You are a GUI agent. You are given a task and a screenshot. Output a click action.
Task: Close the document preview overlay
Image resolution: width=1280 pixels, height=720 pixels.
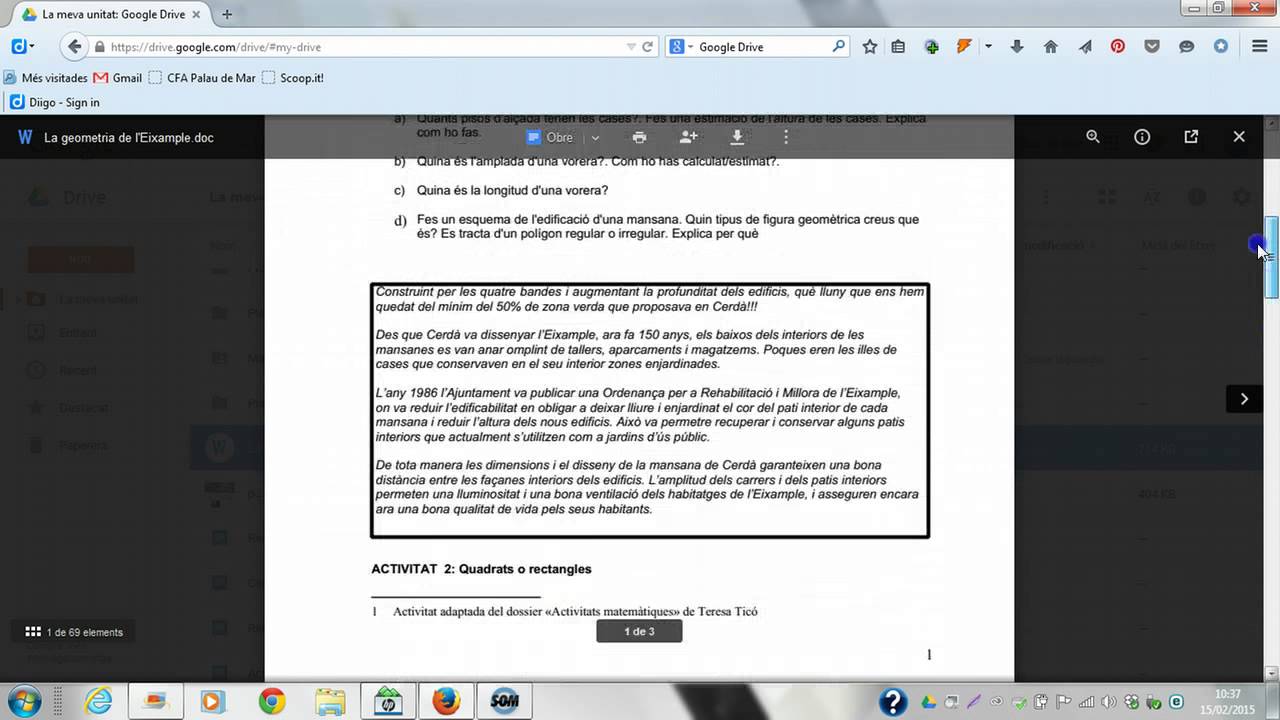[1239, 137]
